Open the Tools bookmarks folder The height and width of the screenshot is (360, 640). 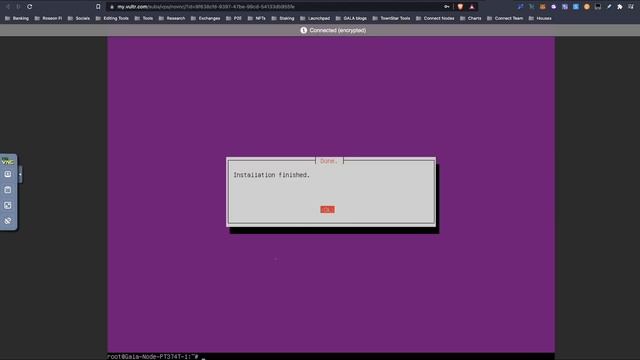coord(144,18)
